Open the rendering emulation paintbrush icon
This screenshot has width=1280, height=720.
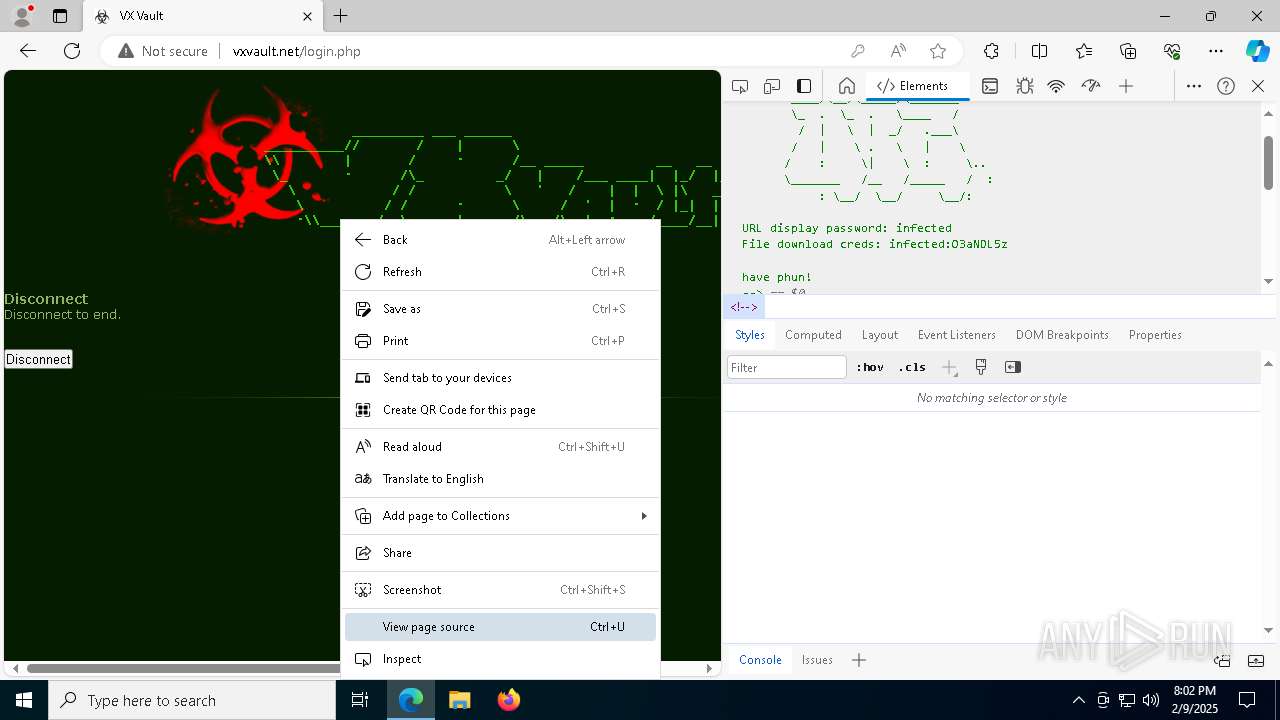click(x=981, y=367)
